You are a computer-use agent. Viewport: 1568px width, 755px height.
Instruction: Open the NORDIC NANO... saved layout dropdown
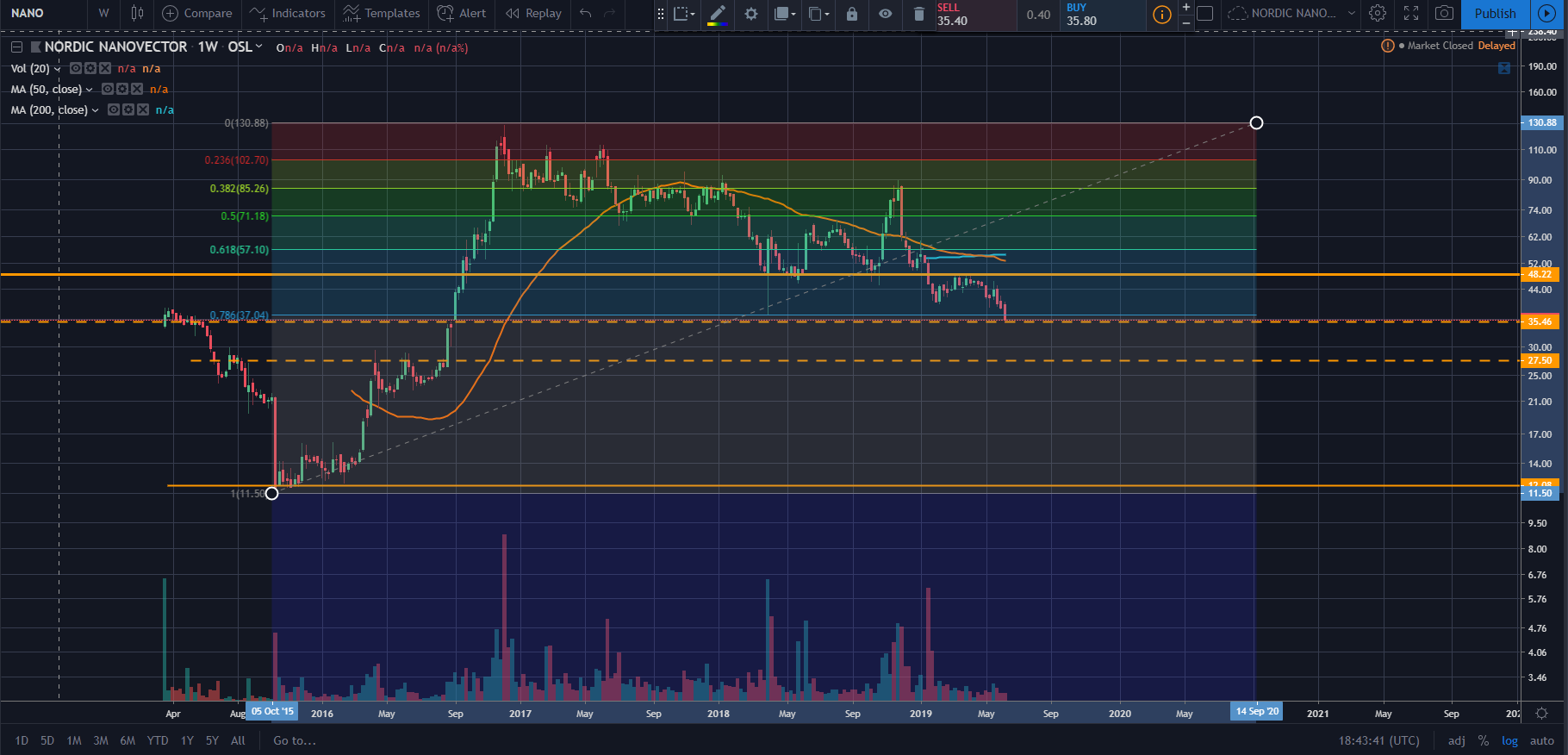pyautogui.click(x=1291, y=13)
